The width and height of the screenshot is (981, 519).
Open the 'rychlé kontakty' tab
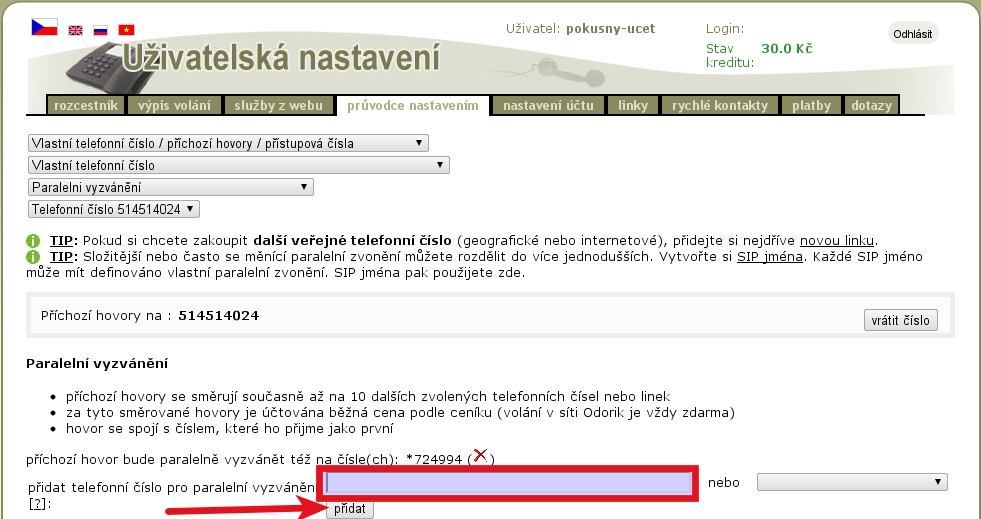(x=720, y=105)
